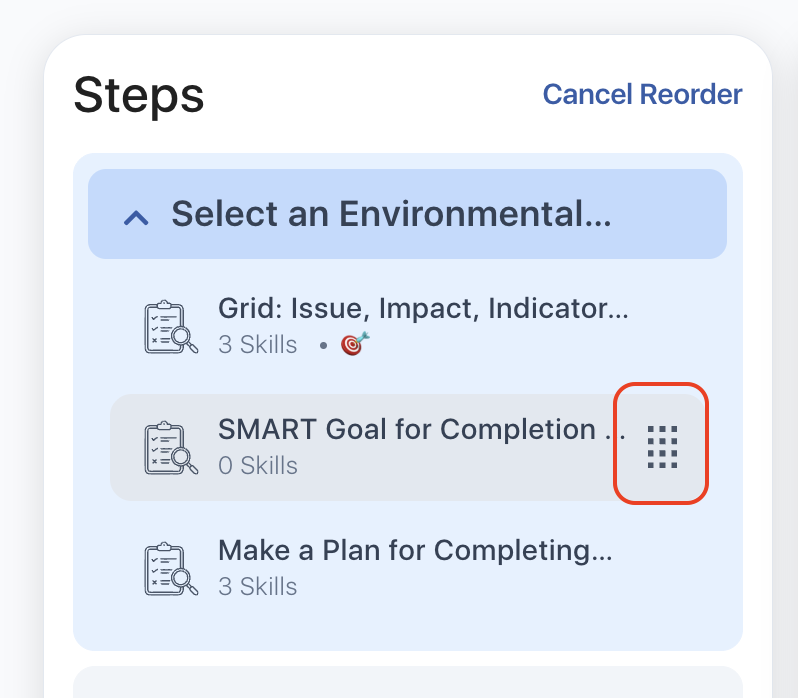Click the '0 Skills' label under SMART Goal
This screenshot has width=798, height=698.
(257, 466)
